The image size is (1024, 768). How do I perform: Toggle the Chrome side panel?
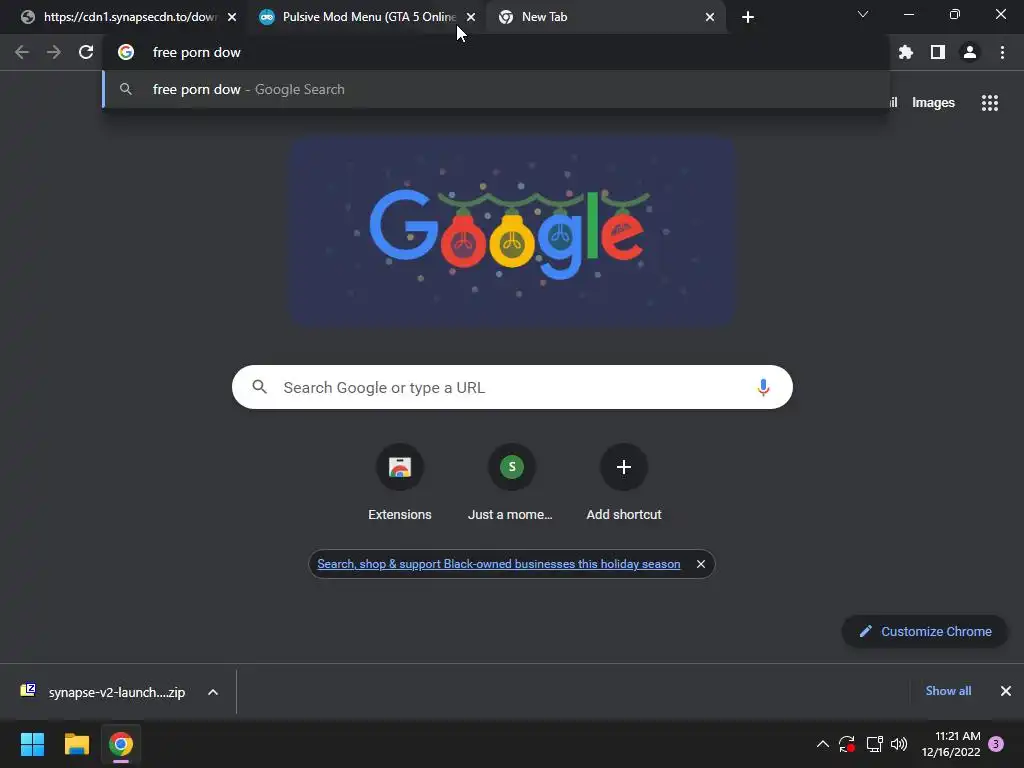pos(938,52)
